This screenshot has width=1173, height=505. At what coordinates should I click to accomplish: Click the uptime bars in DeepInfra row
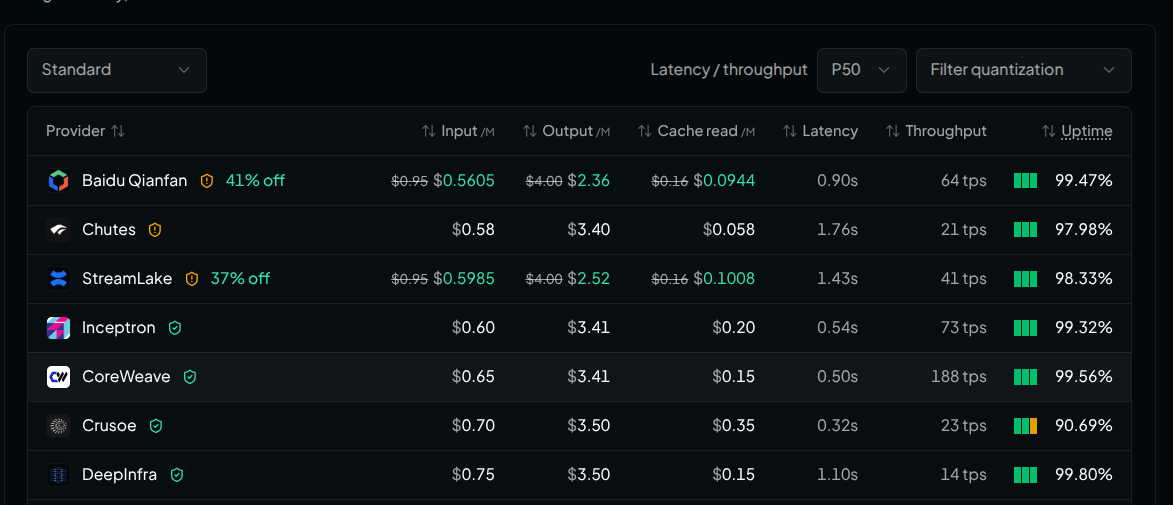pyautogui.click(x=1026, y=474)
